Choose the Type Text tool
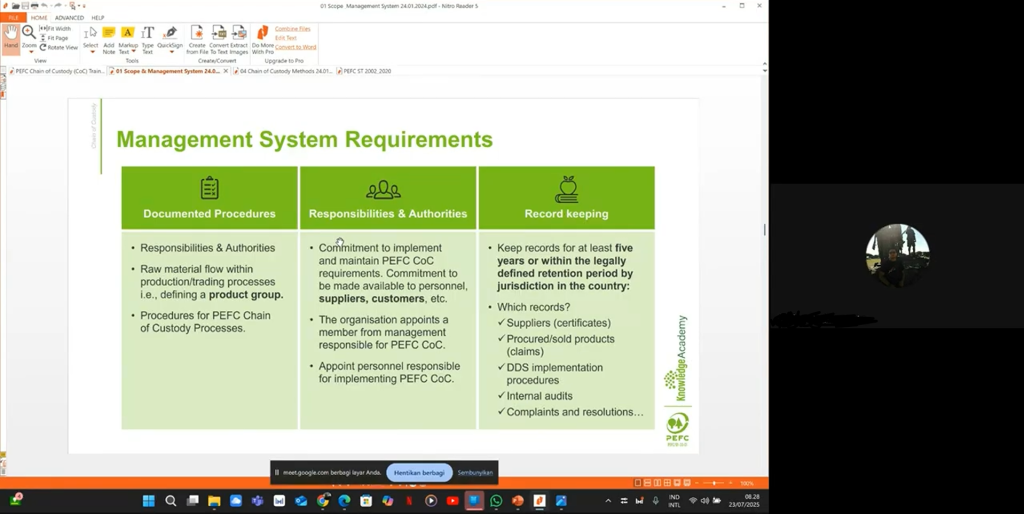Image resolution: width=1024 pixels, height=514 pixels. pos(148,38)
